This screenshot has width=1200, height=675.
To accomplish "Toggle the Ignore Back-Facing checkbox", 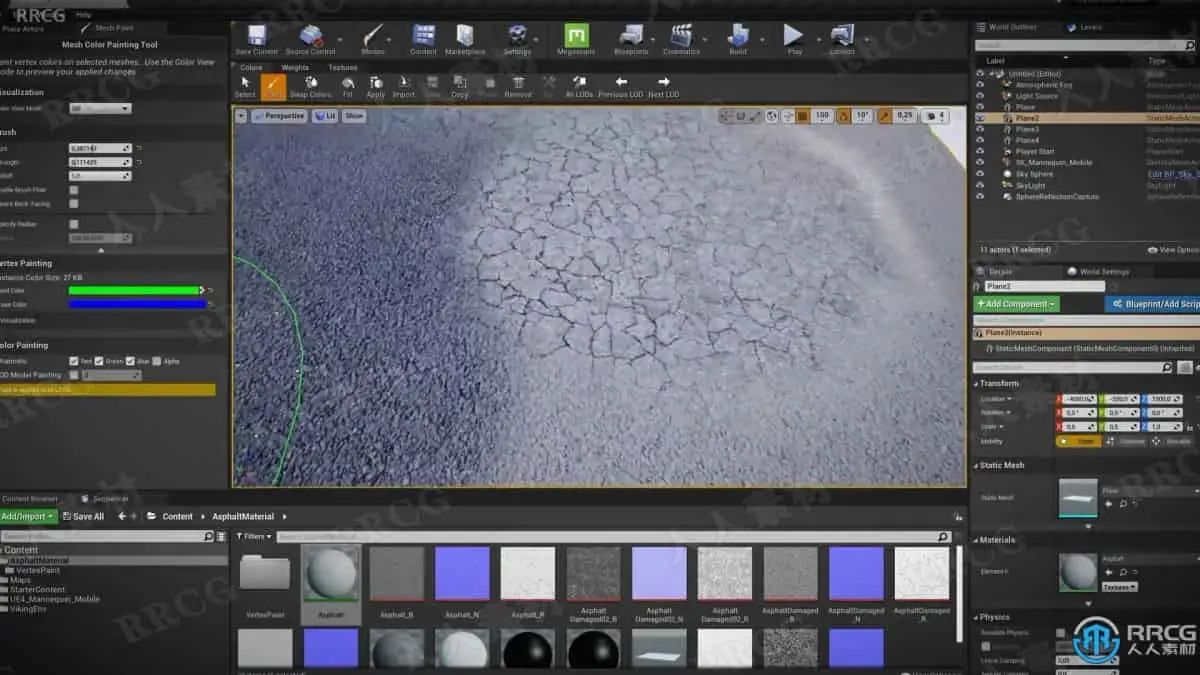I will pyautogui.click(x=74, y=203).
